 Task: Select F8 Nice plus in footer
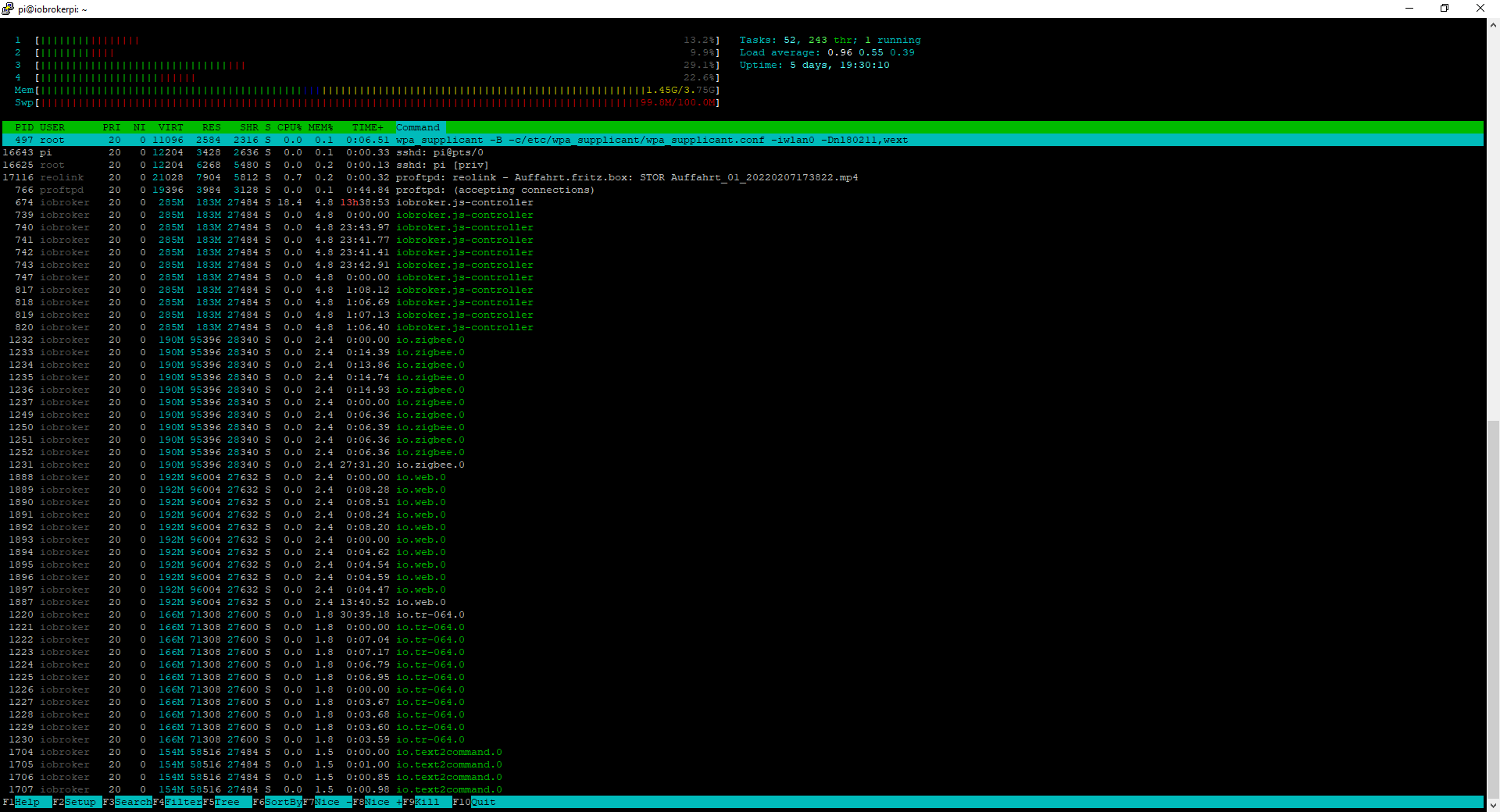(x=377, y=802)
